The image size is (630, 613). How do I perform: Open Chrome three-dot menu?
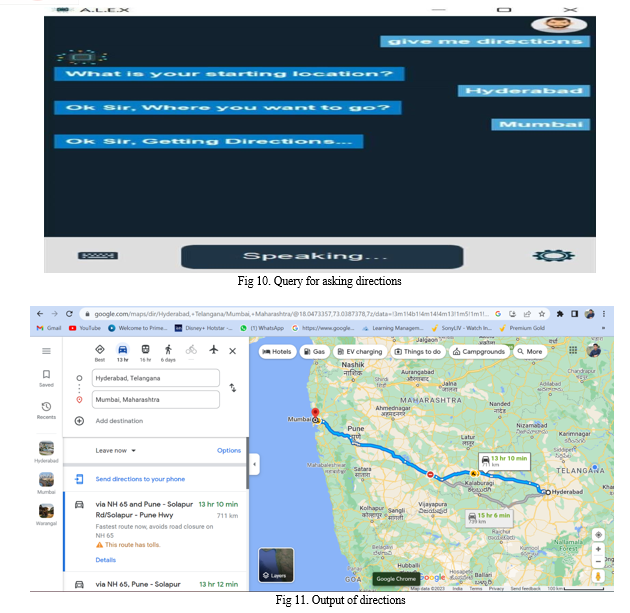[603, 314]
